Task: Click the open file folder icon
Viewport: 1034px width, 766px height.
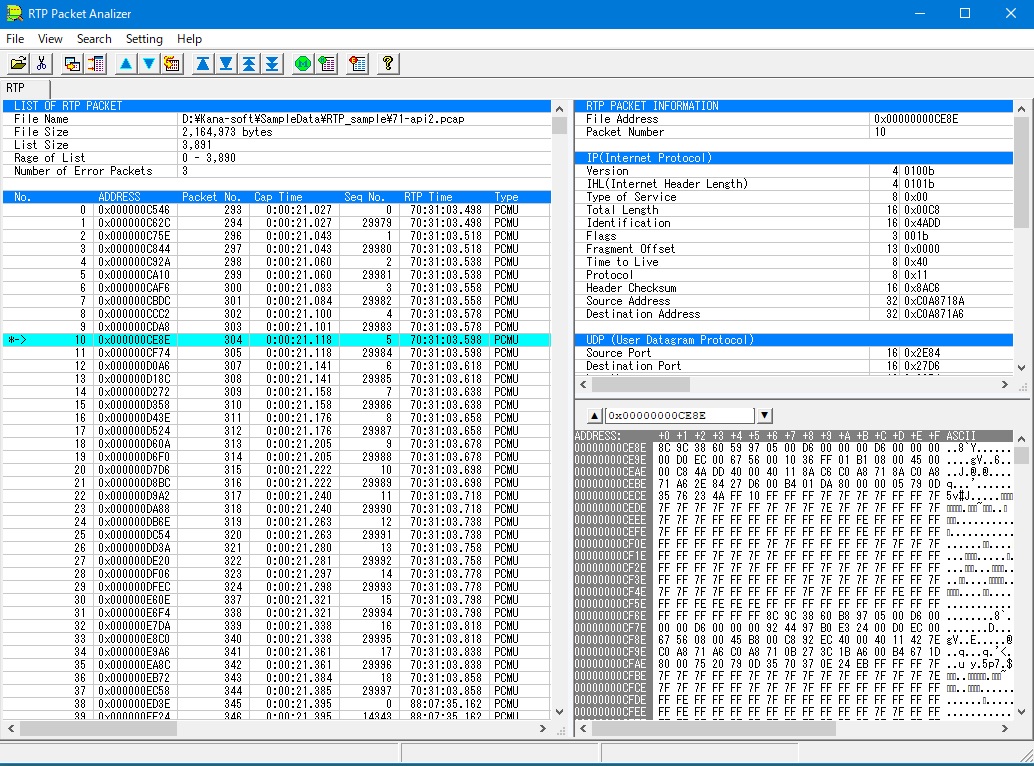Action: 19,64
